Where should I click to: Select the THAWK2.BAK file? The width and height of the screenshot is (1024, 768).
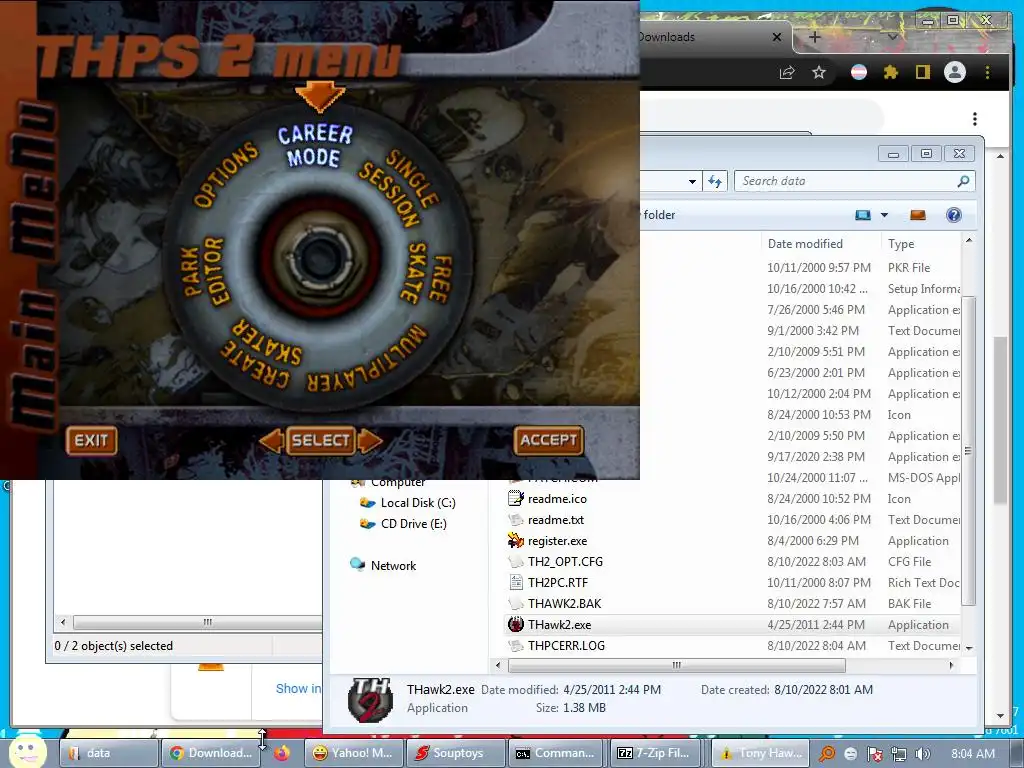554,603
